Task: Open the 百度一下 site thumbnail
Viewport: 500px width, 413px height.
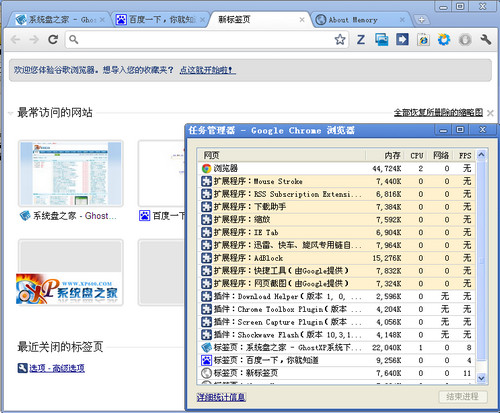Action: click(161, 173)
